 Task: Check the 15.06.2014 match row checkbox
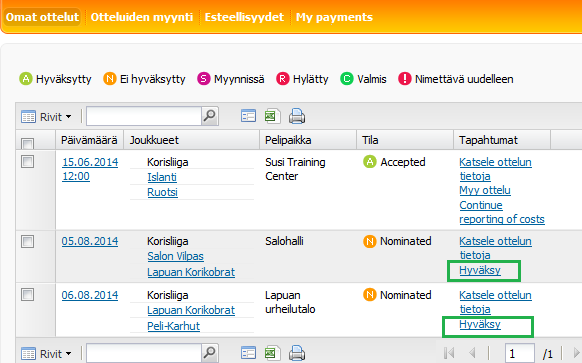click(x=27, y=162)
